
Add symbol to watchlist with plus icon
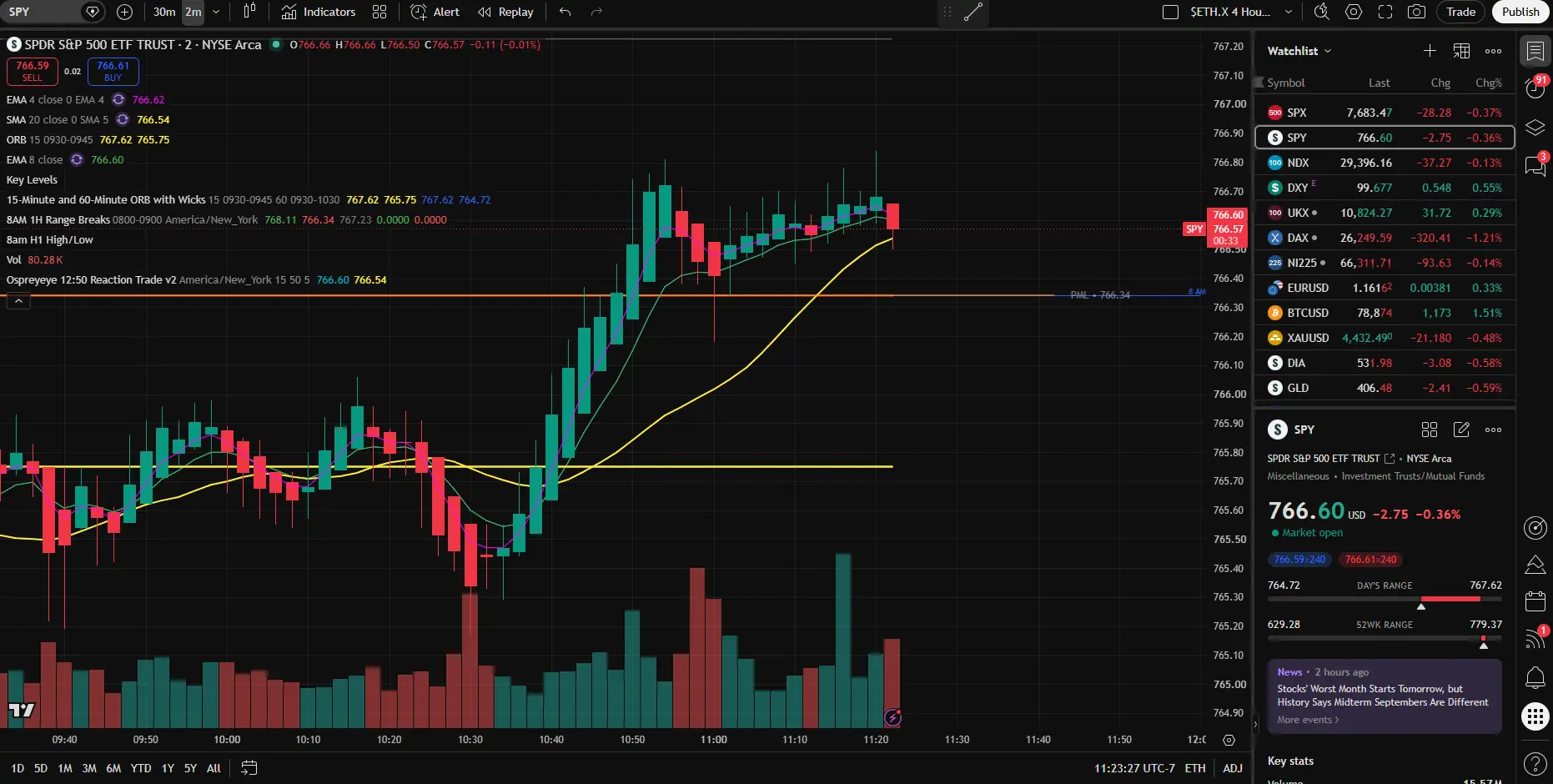click(x=1430, y=51)
